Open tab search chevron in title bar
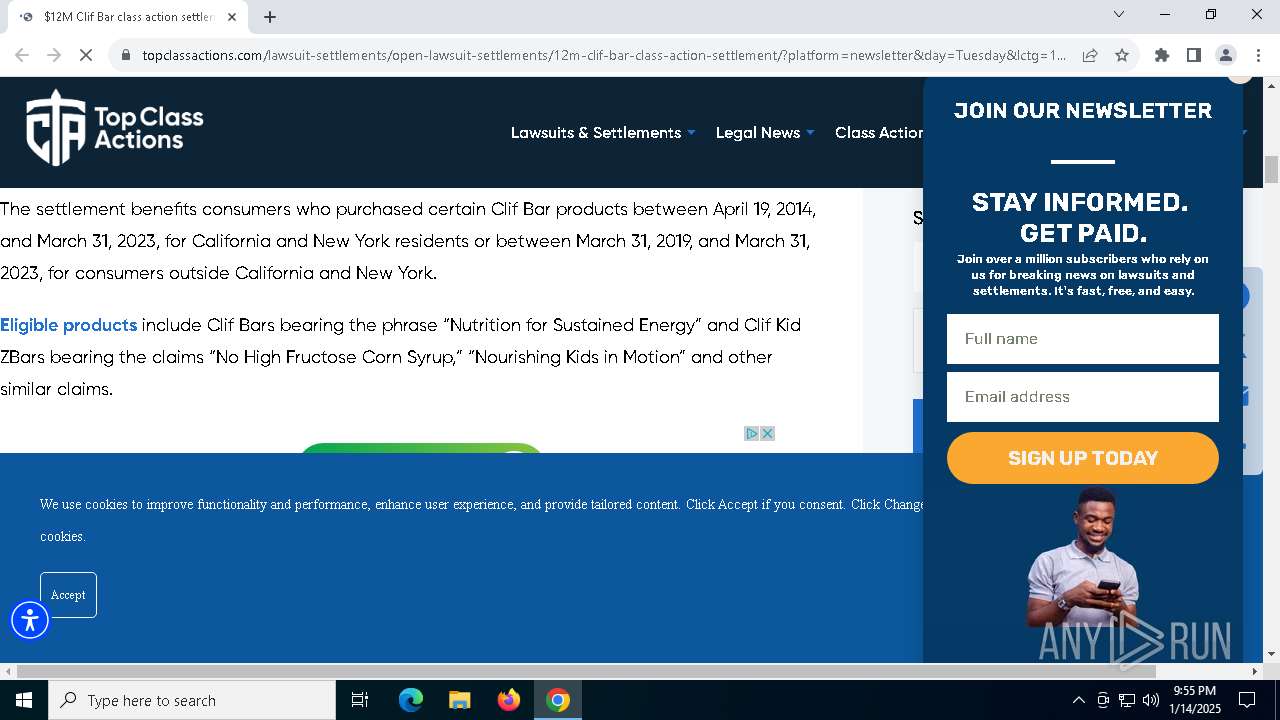Viewport: 1280px width, 720px height. point(1119,14)
